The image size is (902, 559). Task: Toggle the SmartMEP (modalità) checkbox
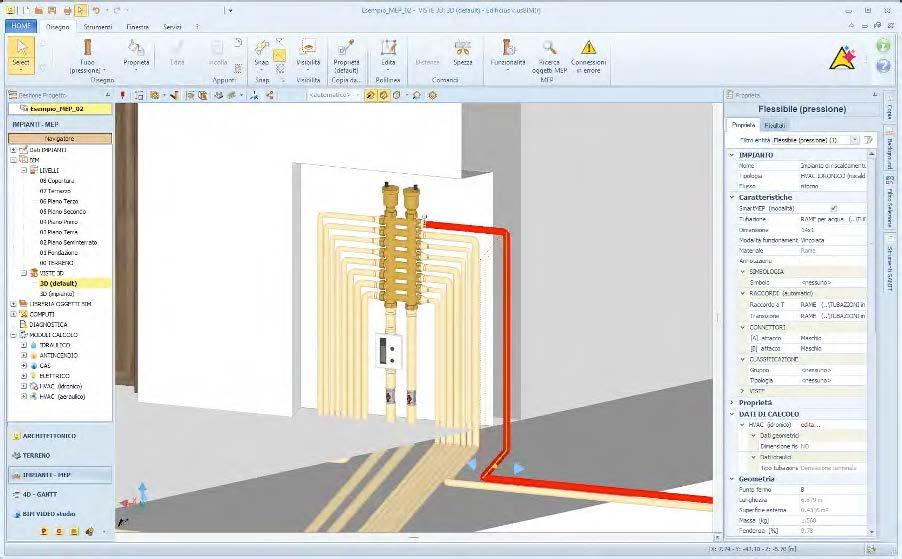pyautogui.click(x=834, y=208)
